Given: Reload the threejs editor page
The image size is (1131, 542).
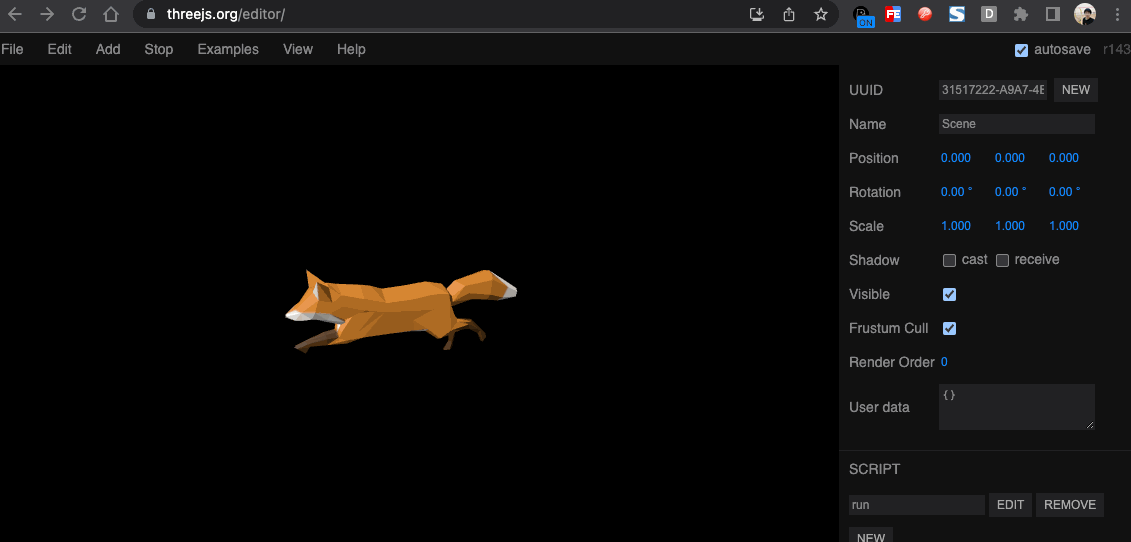Looking at the screenshot, I should pyautogui.click(x=79, y=14).
